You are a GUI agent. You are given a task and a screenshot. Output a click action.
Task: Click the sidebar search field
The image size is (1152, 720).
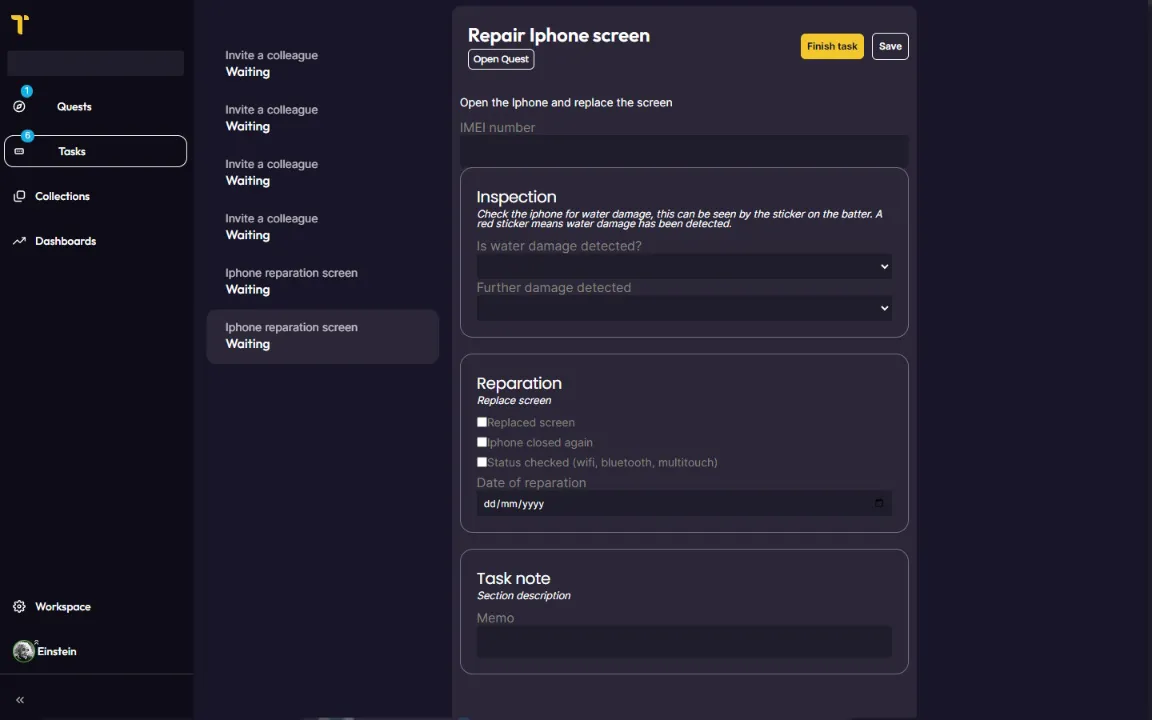96,63
